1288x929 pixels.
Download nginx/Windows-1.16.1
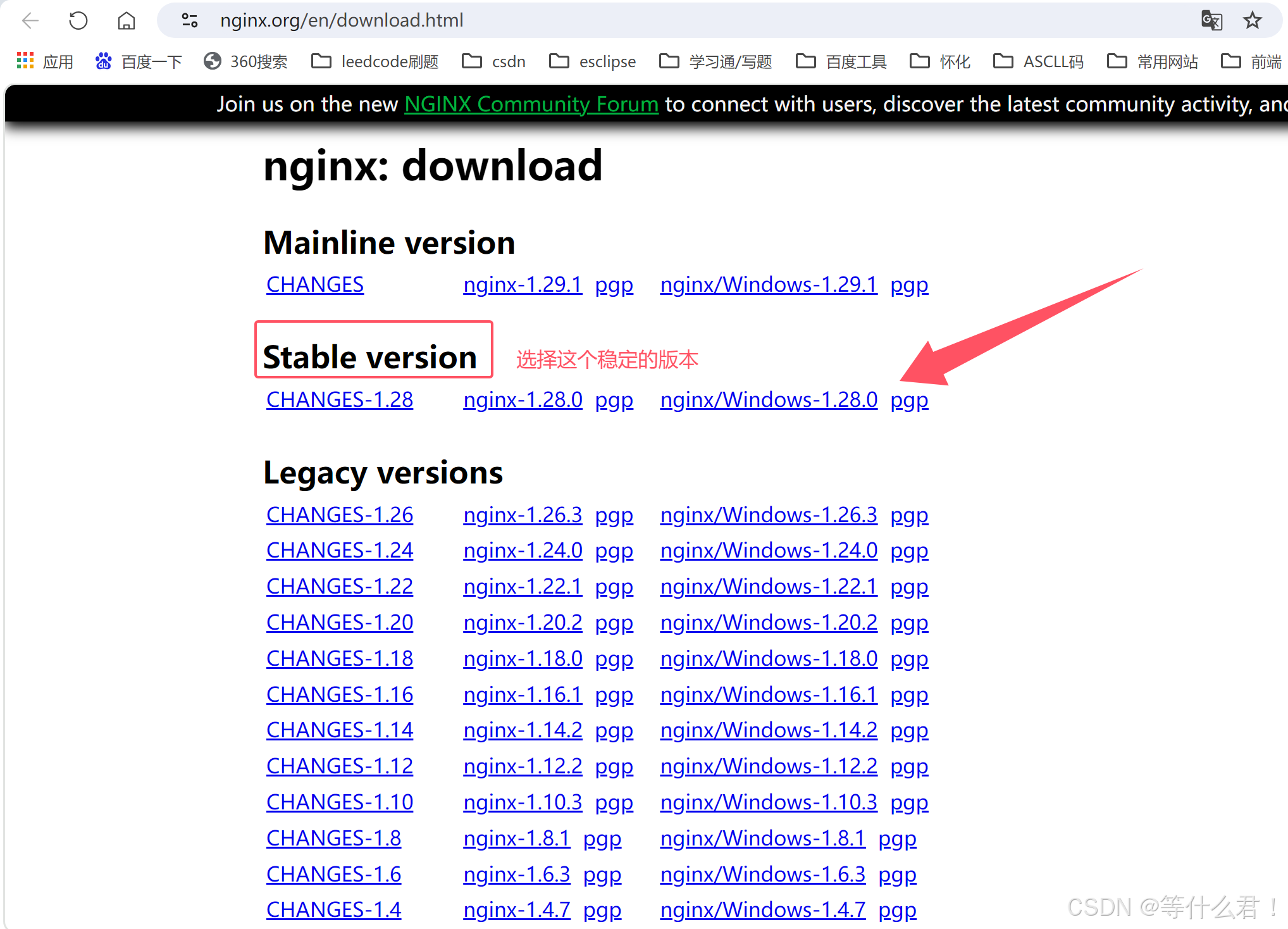pyautogui.click(x=769, y=695)
